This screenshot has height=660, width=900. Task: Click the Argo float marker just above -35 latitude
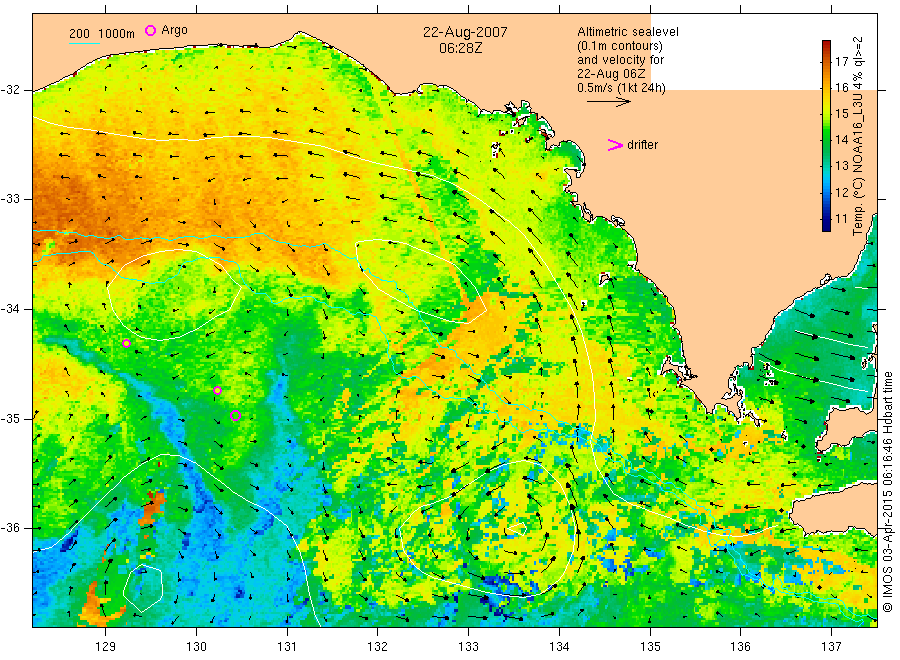click(235, 416)
